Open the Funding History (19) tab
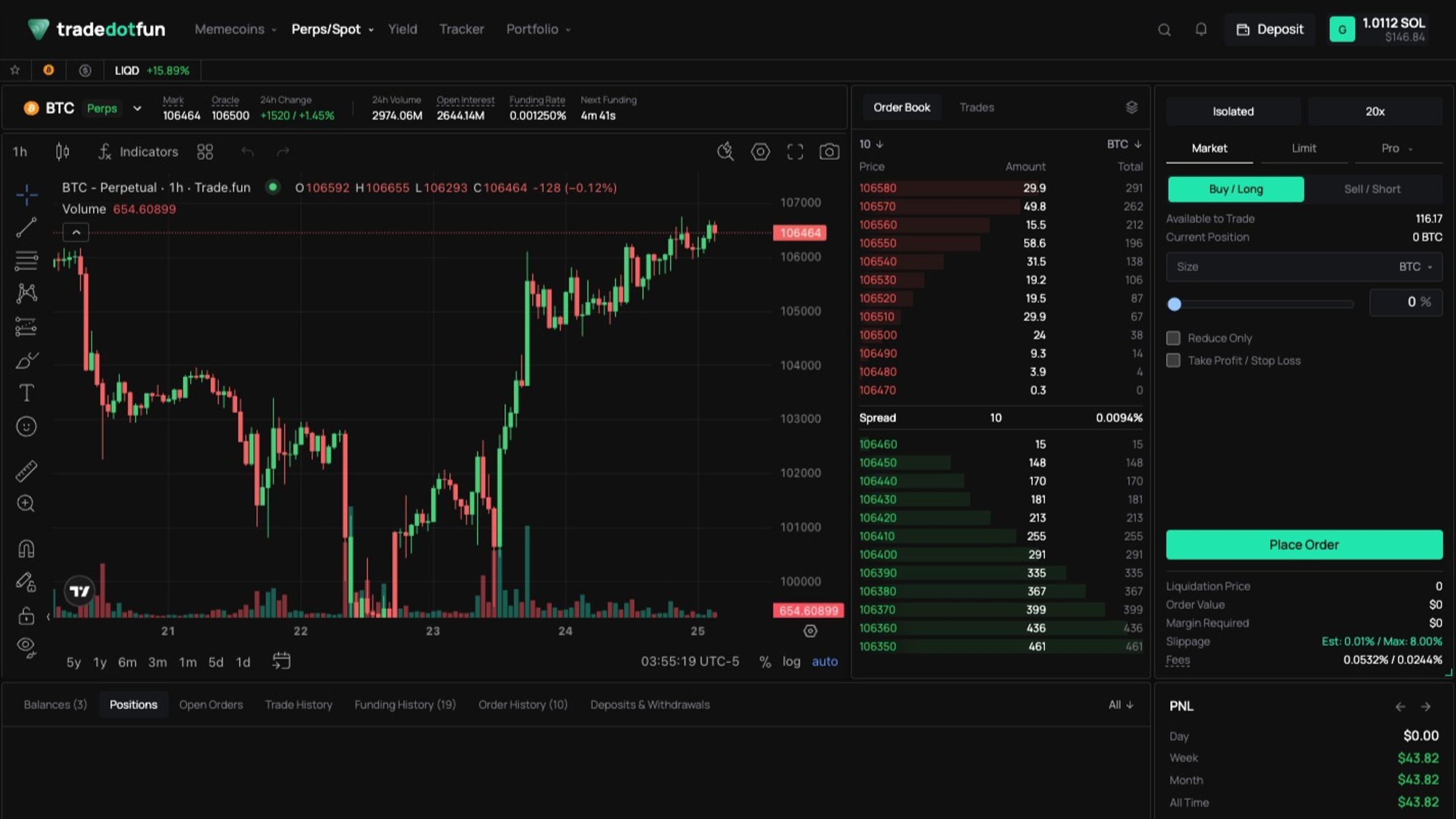This screenshot has height=819, width=1456. [405, 705]
